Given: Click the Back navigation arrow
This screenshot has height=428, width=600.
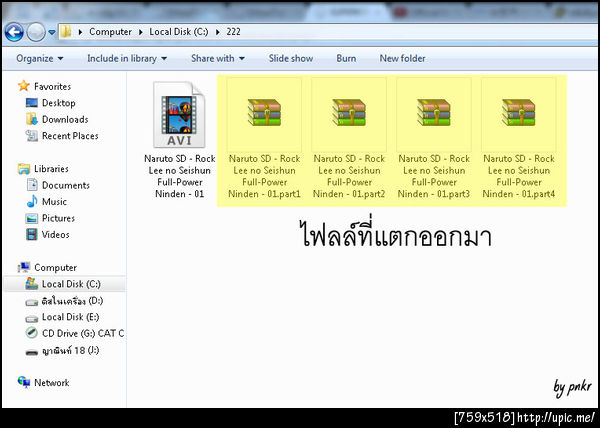Looking at the screenshot, I should pos(14,32).
